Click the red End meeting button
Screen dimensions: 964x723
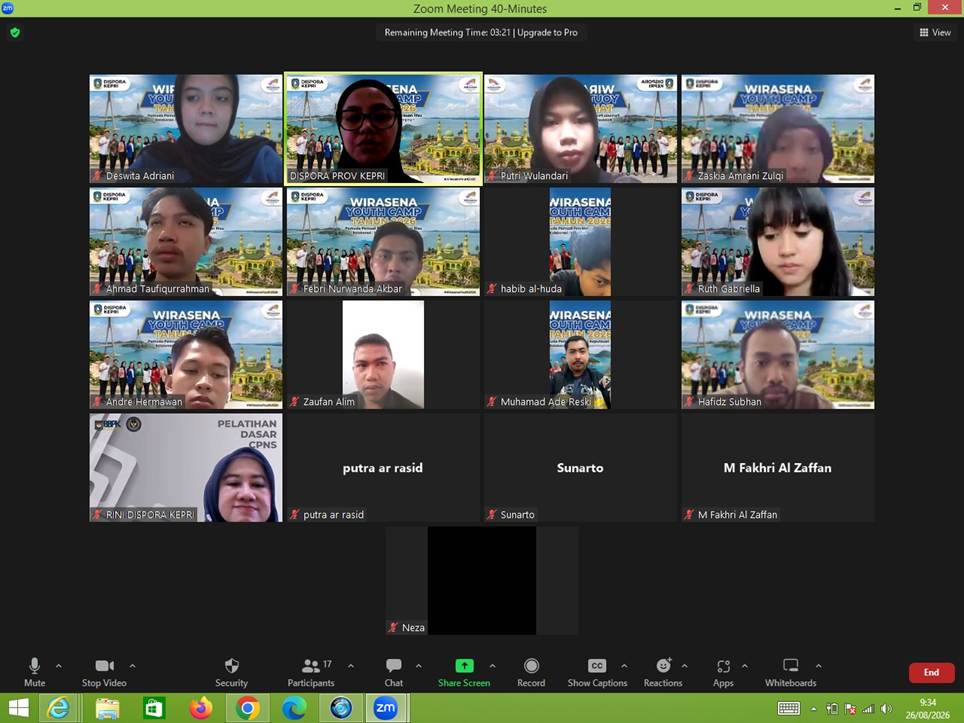[931, 673]
